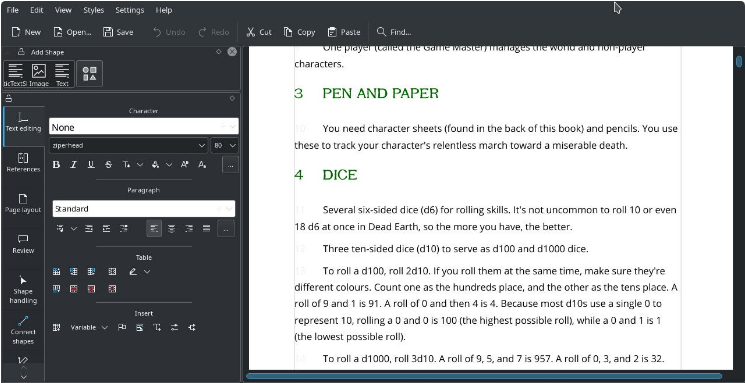Create a new document with the New button
Image resolution: width=745 pixels, height=383 pixels.
point(26,32)
